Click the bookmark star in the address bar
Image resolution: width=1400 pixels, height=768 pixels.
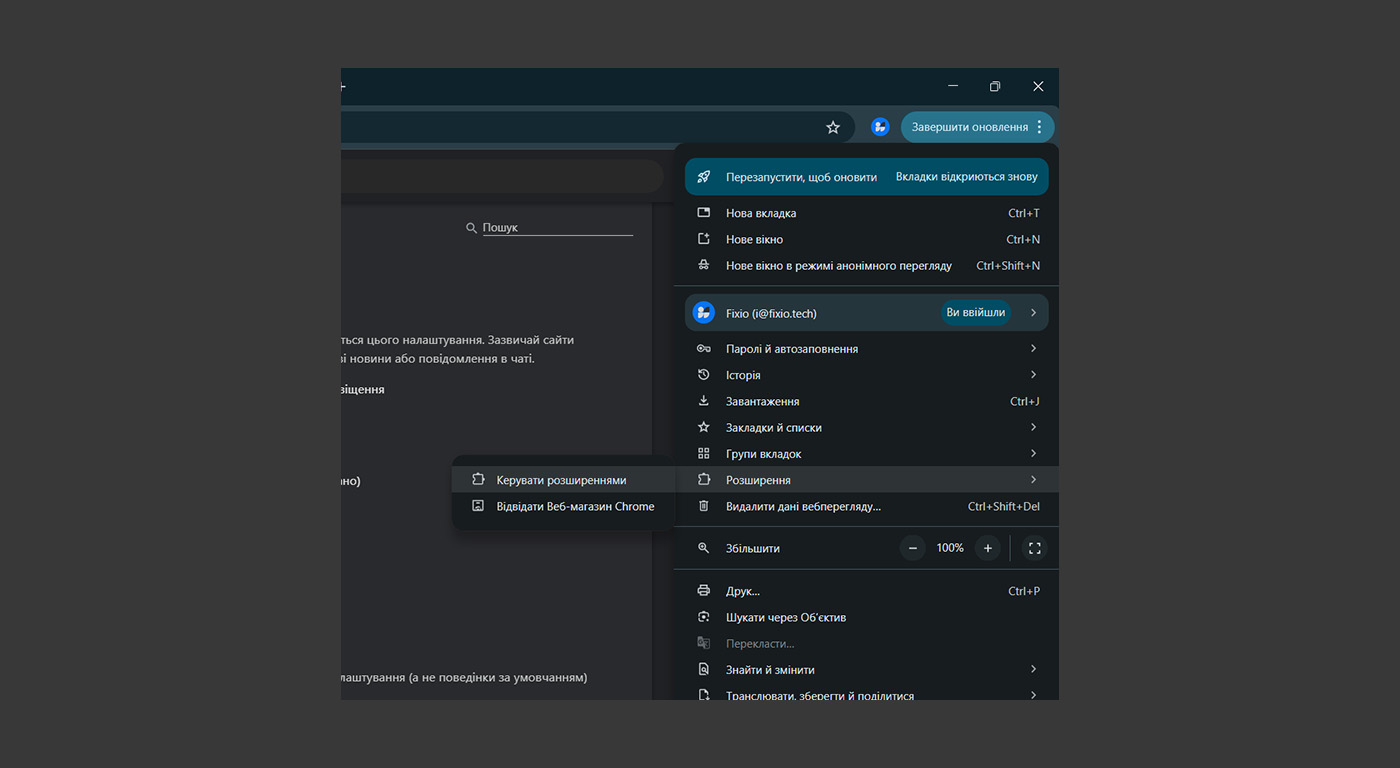click(x=833, y=127)
